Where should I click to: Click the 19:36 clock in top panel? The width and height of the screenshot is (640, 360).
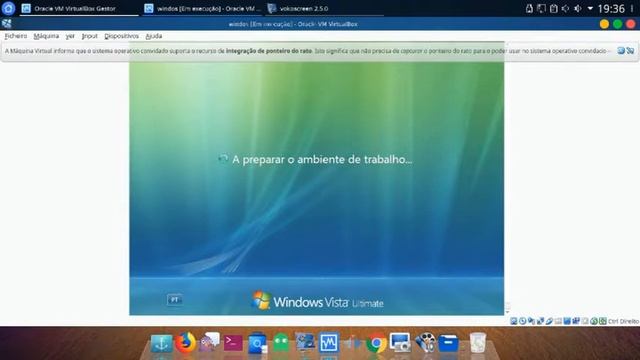[x=611, y=9]
